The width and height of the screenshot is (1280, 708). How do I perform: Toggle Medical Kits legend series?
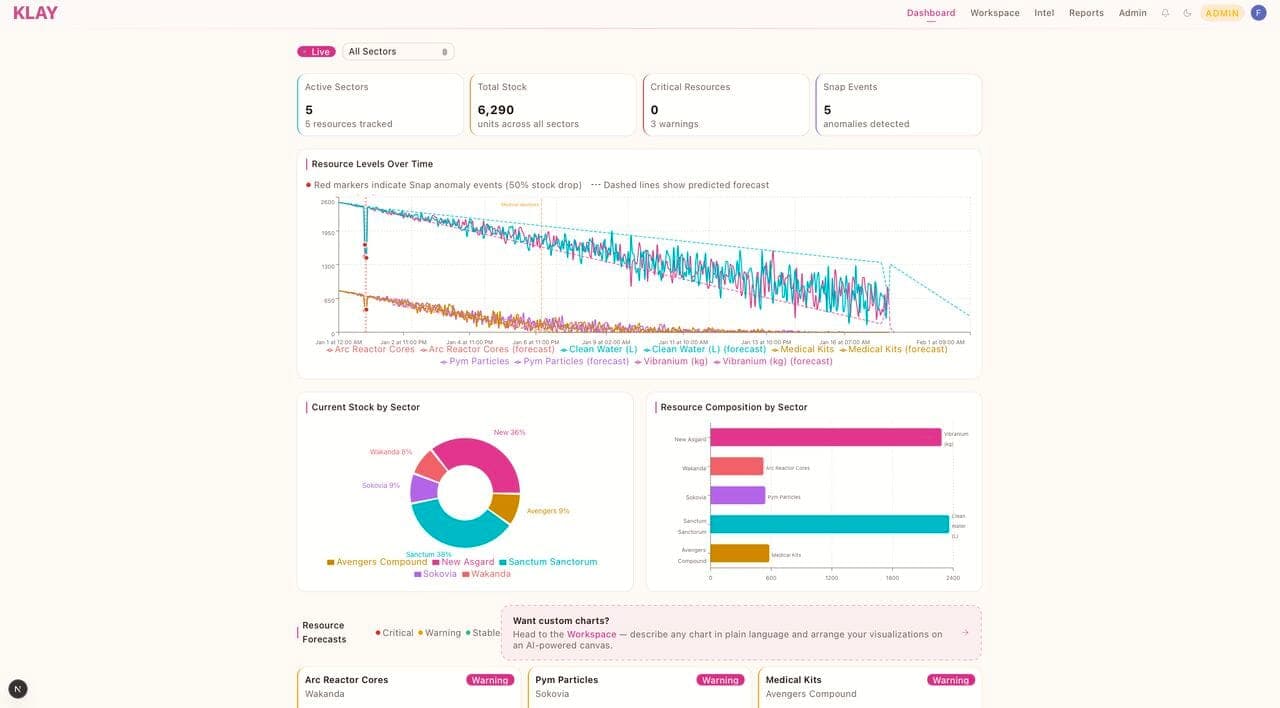802,349
